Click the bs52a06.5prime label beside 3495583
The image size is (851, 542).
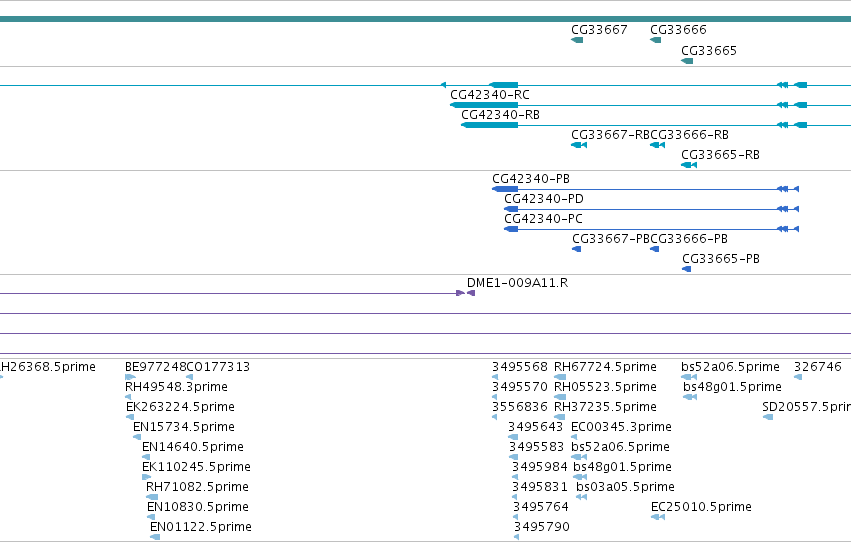pyautogui.click(x=620, y=448)
